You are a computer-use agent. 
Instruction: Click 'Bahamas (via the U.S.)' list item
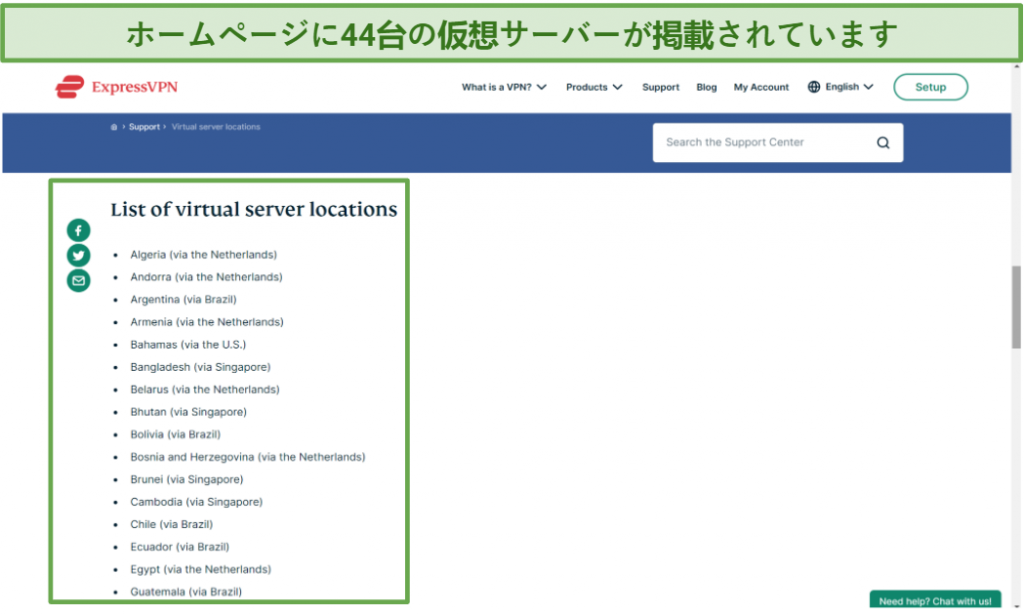(x=188, y=345)
